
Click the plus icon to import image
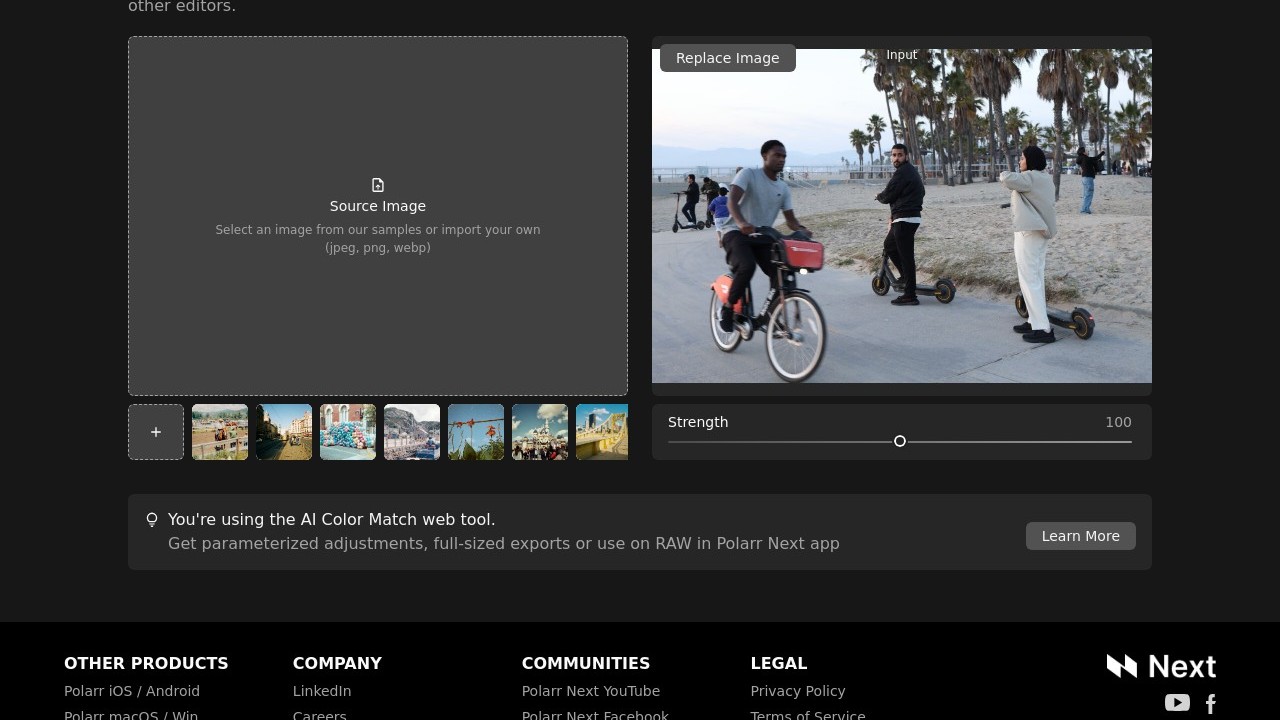[156, 432]
